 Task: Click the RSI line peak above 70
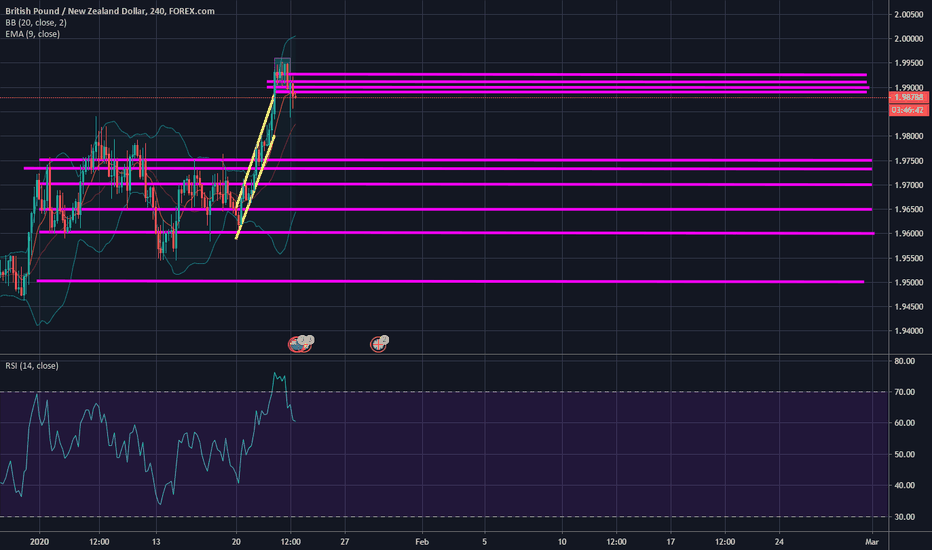tap(276, 374)
